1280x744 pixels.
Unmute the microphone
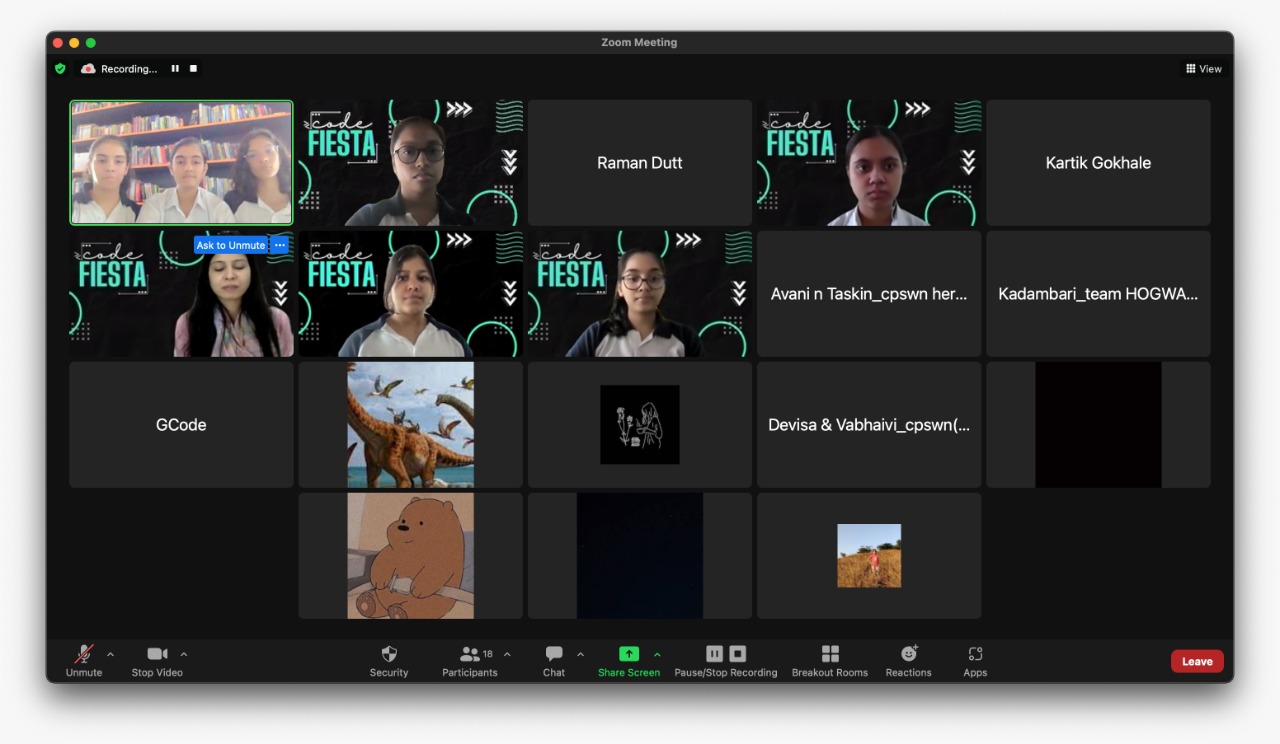[84, 660]
